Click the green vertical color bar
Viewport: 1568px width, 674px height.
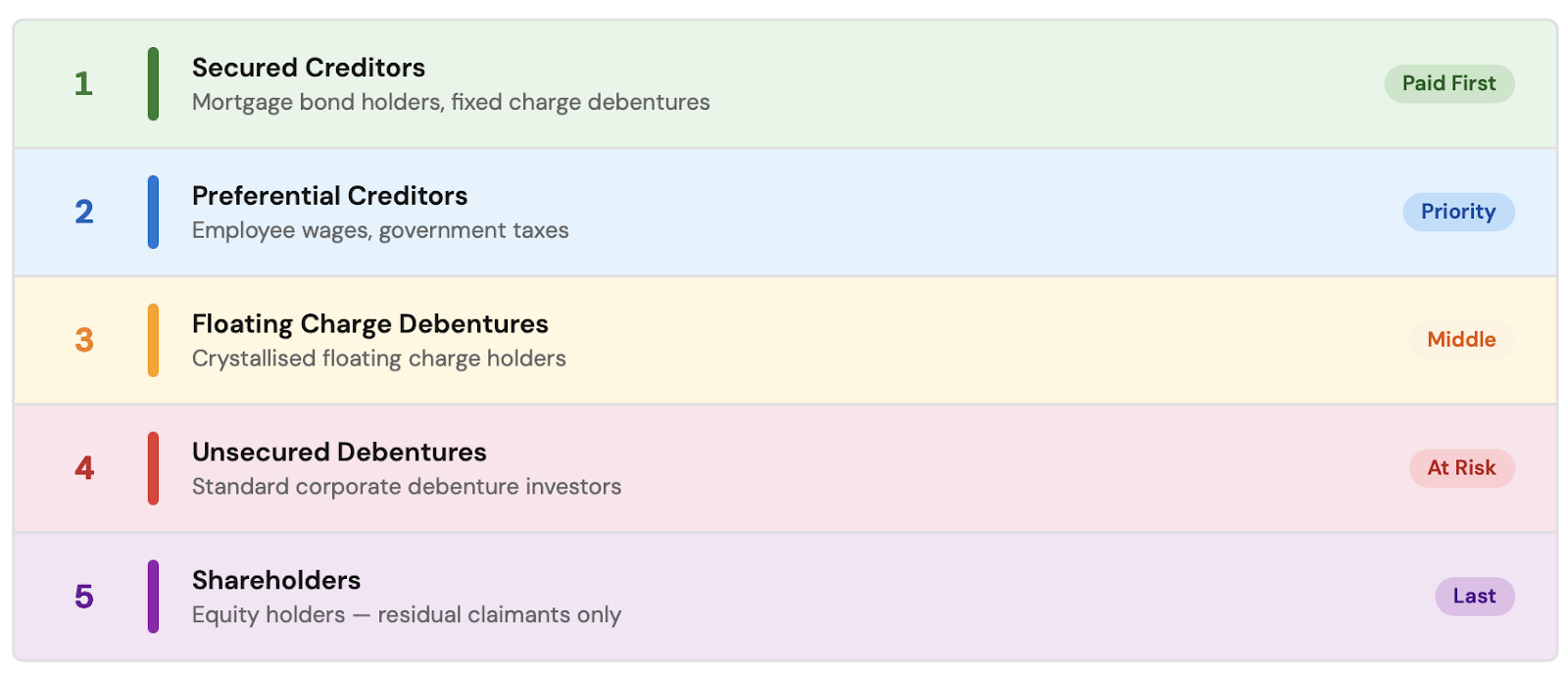153,84
